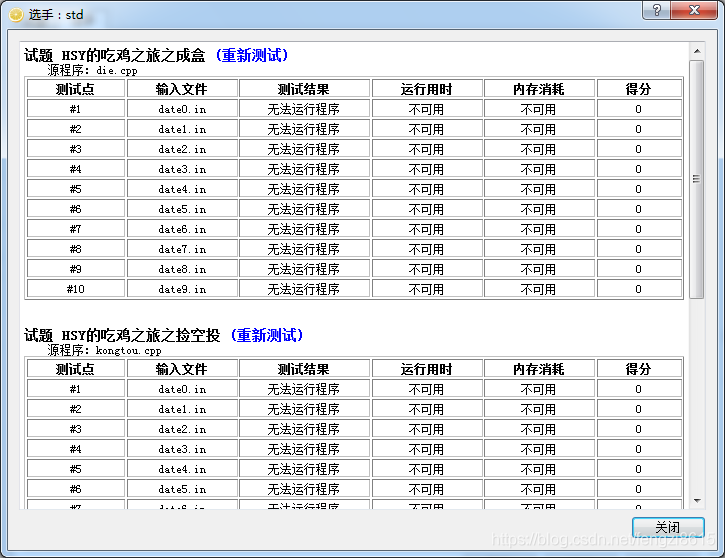The height and width of the screenshot is (558, 725).
Task: Click the scrollbar up arrow
Action: [697, 50]
